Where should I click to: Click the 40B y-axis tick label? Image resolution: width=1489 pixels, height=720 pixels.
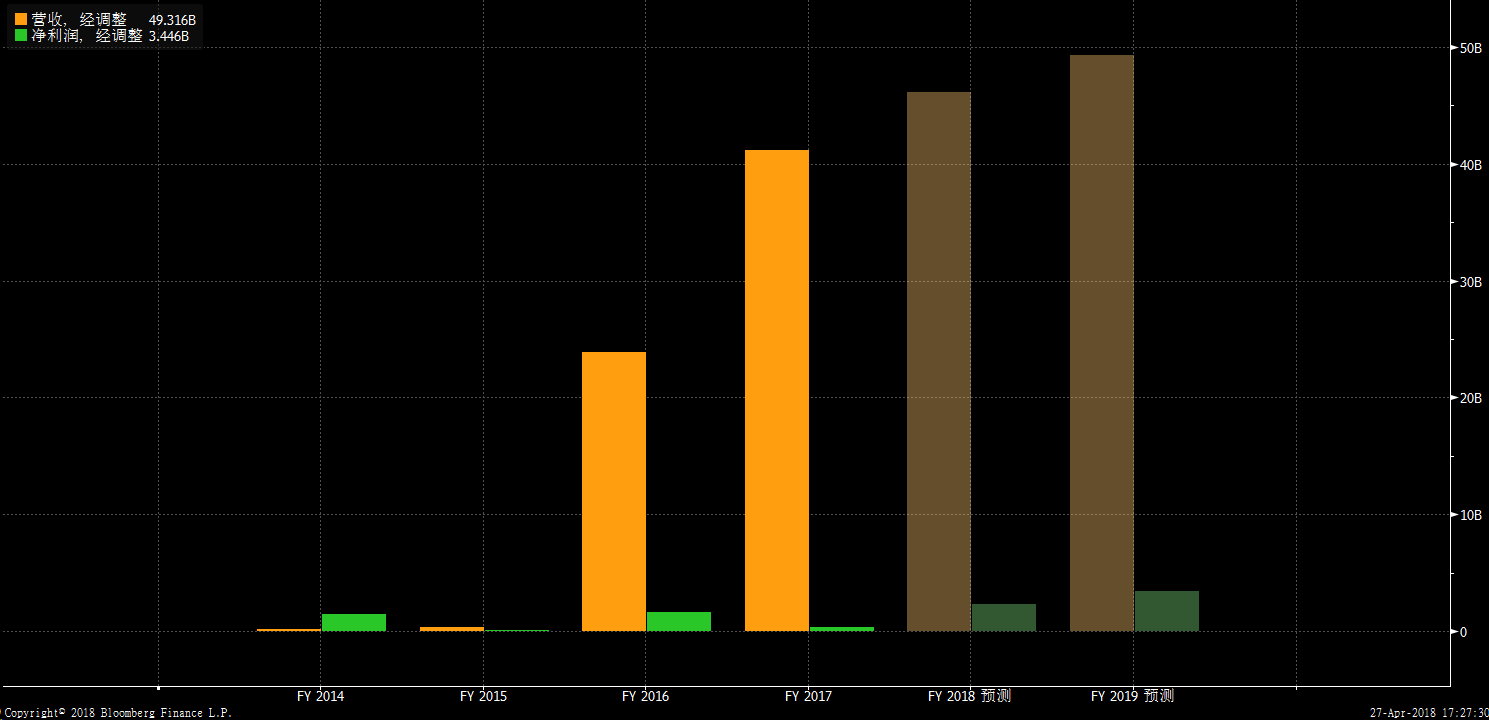click(x=1470, y=165)
